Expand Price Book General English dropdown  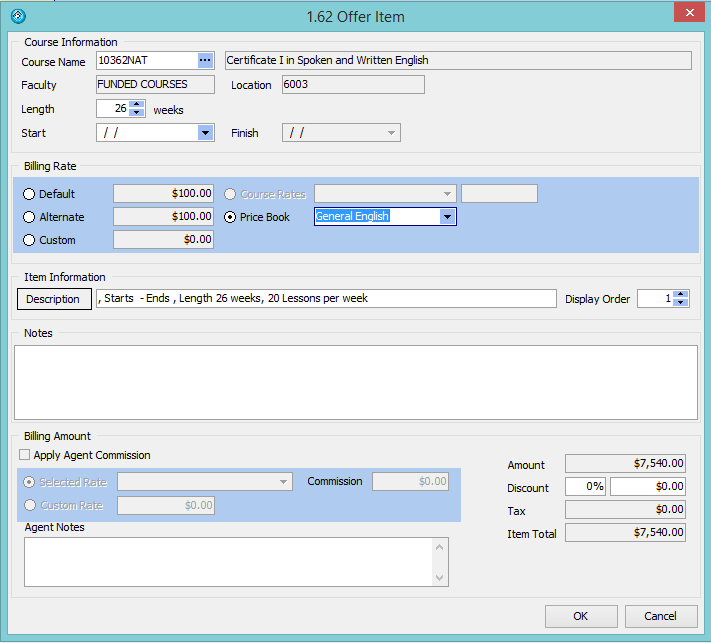click(447, 217)
